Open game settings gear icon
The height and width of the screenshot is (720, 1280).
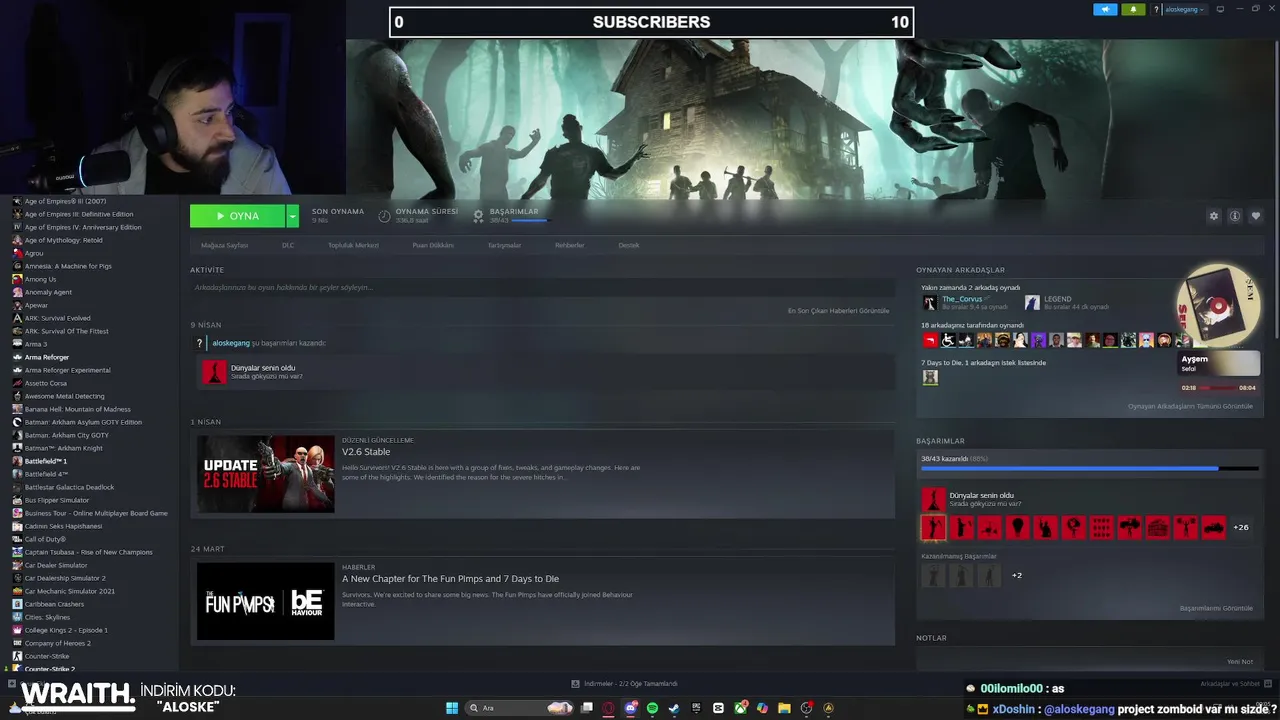click(1214, 216)
